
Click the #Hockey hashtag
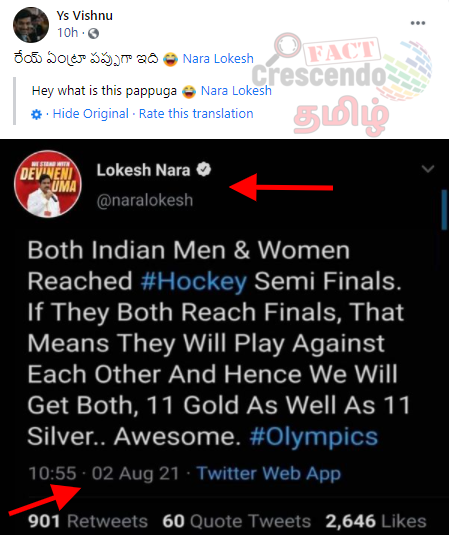(193, 281)
